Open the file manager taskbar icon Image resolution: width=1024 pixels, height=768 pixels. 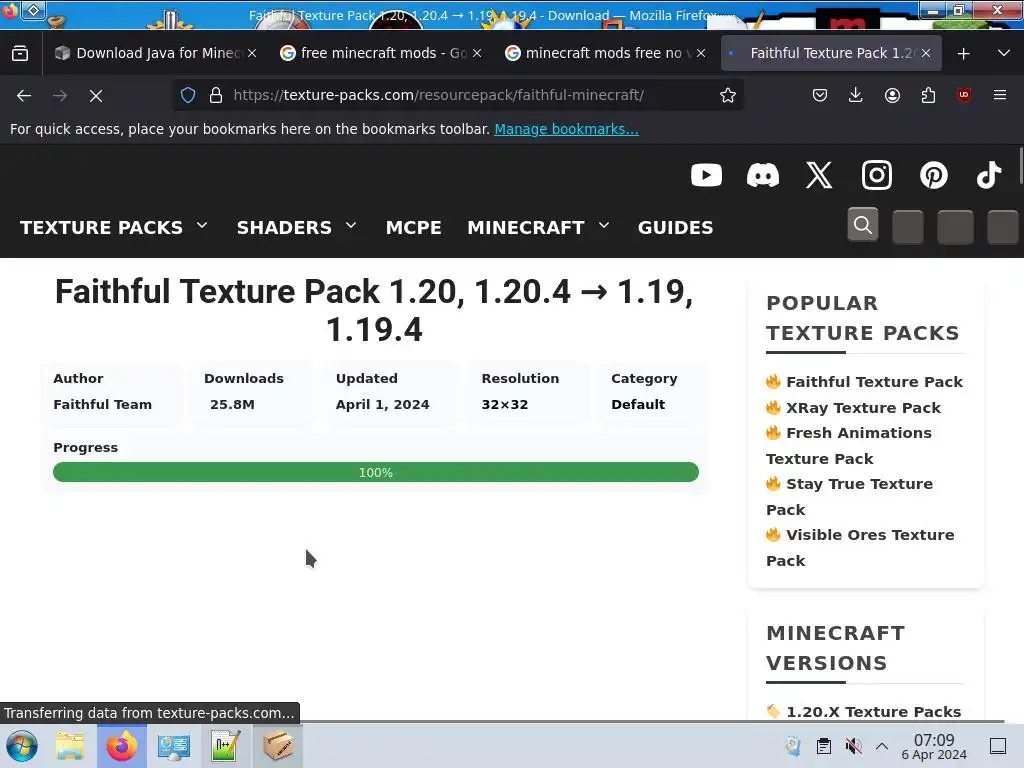[x=70, y=746]
